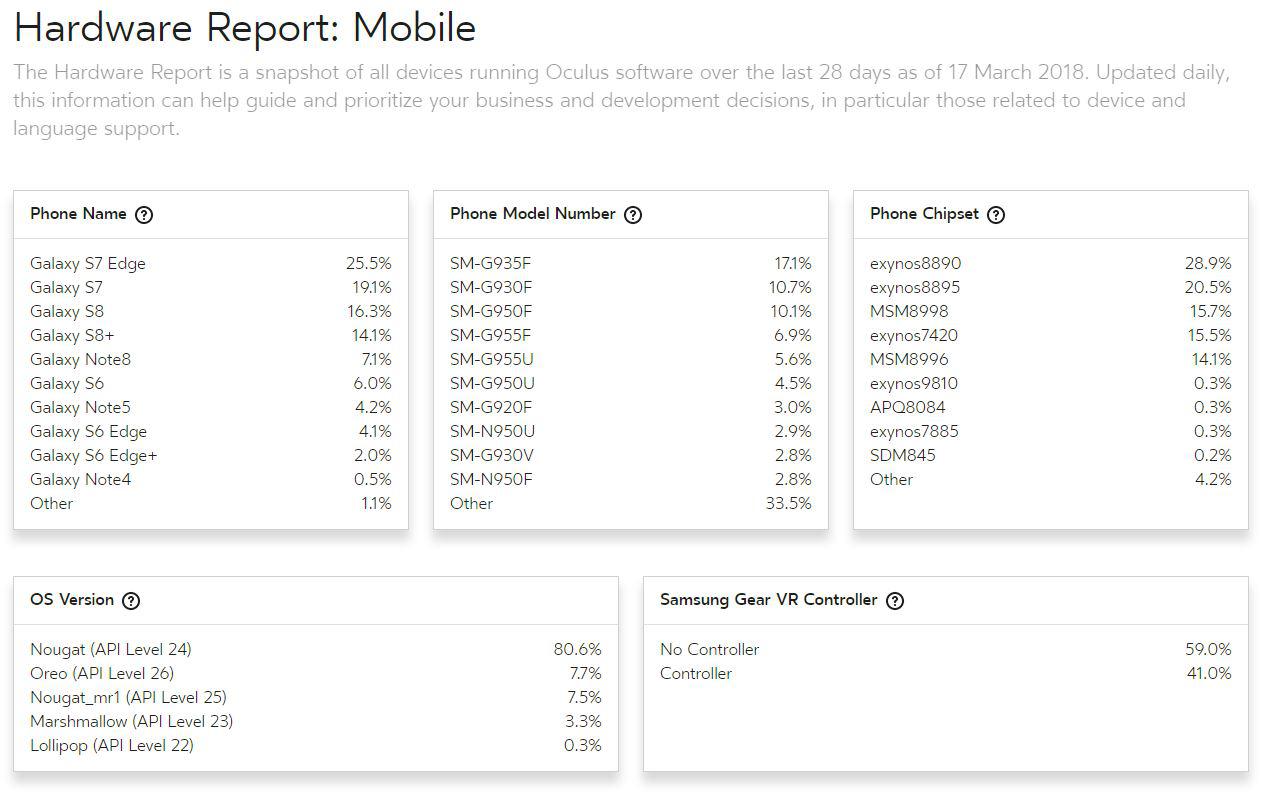Click the Phone Model Number help icon

[633, 215]
